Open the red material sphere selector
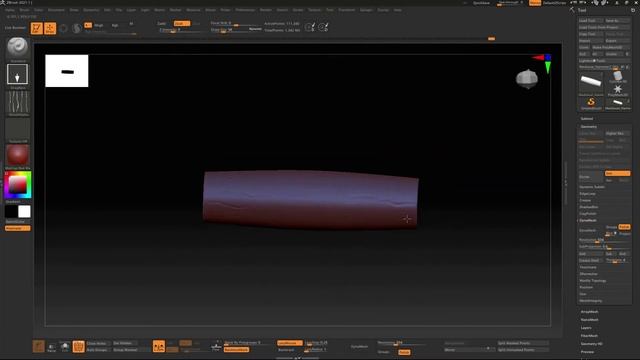Screen dimensions: 640x360 point(18,155)
